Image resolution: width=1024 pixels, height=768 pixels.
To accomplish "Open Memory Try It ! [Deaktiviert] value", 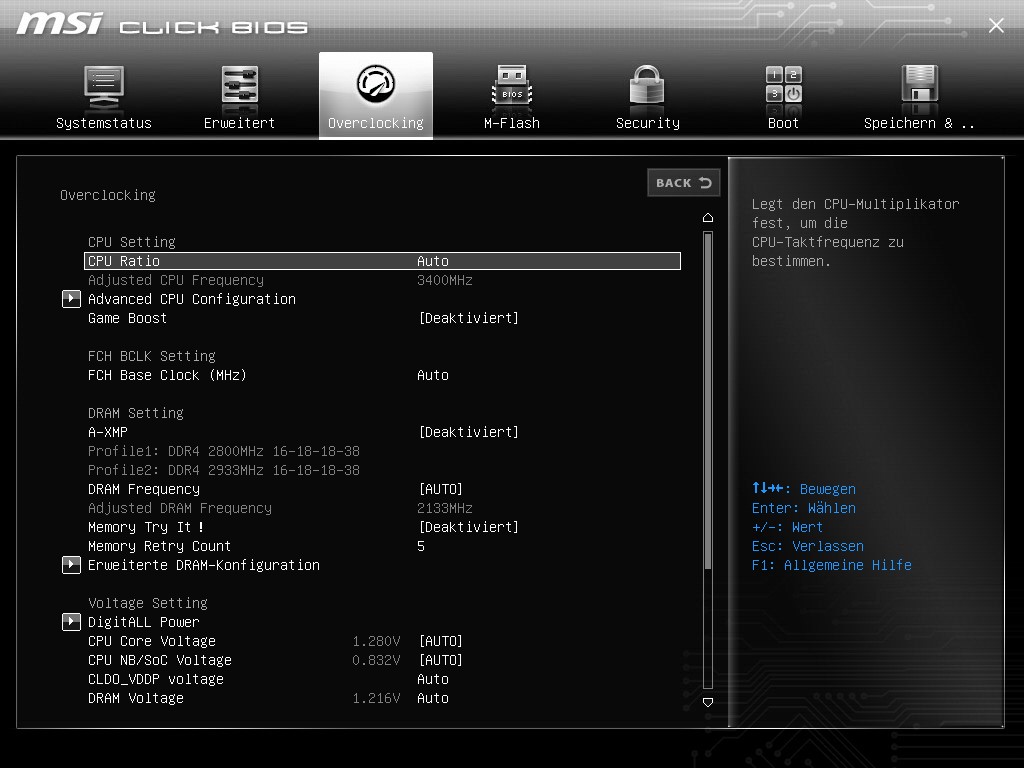I will 468,527.
